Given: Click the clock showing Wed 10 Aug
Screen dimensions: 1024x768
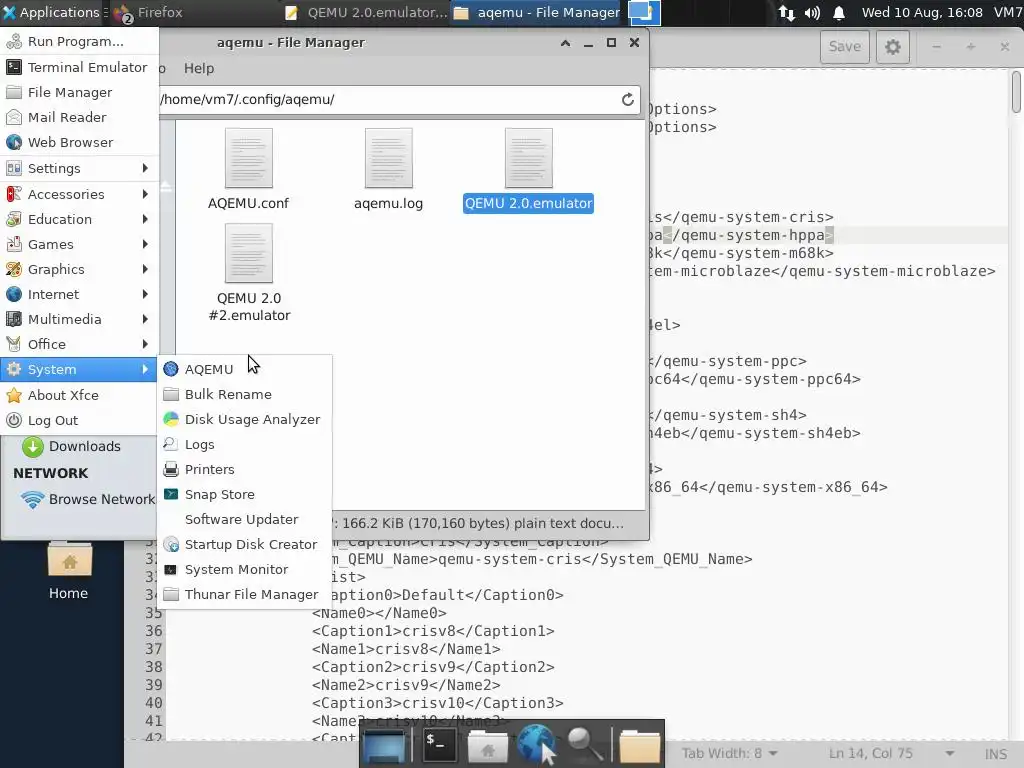Looking at the screenshot, I should 921,12.
